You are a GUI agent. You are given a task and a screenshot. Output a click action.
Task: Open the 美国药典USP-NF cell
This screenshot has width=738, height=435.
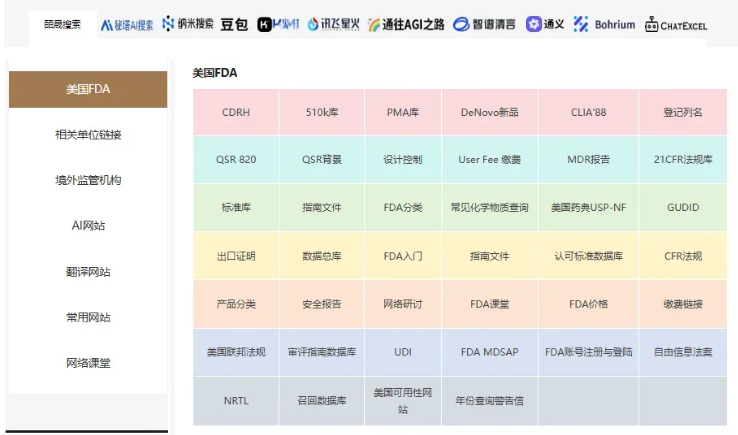[589, 208]
